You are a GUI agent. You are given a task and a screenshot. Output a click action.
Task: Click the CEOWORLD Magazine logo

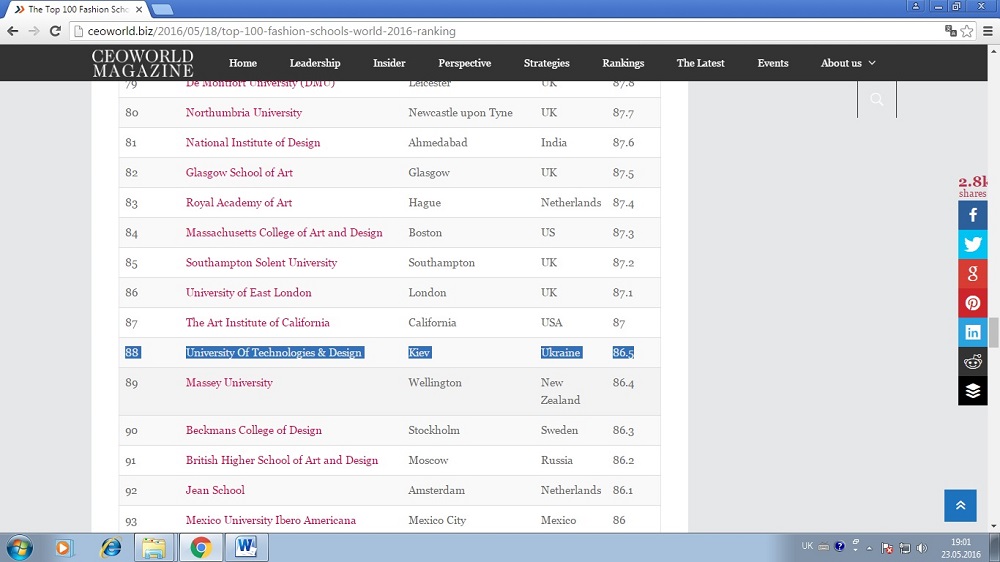click(143, 63)
